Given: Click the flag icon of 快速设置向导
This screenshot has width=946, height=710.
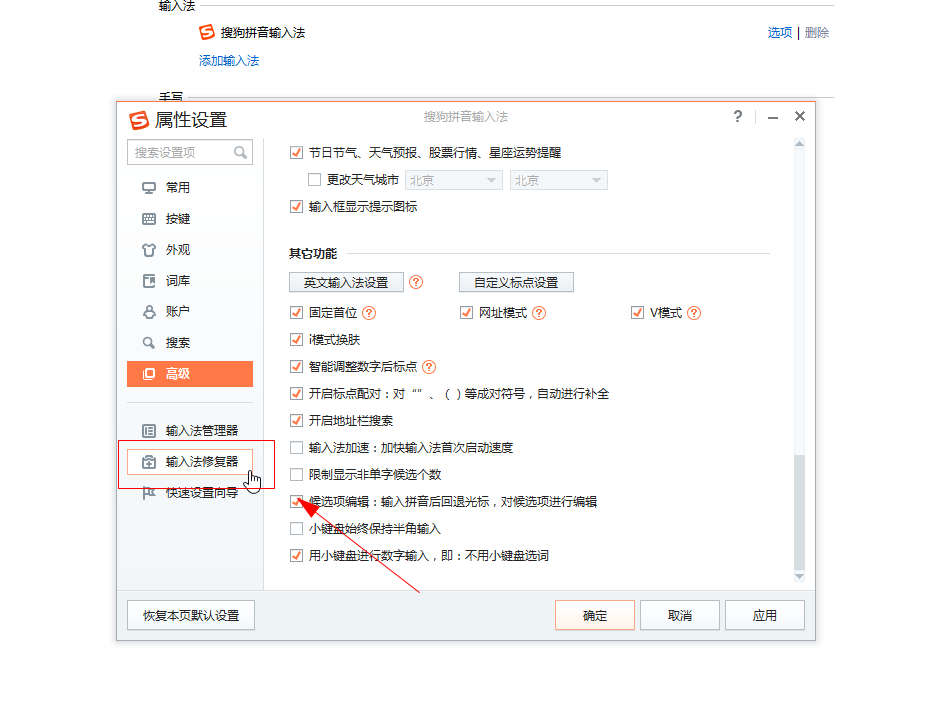Looking at the screenshot, I should pos(149,493).
